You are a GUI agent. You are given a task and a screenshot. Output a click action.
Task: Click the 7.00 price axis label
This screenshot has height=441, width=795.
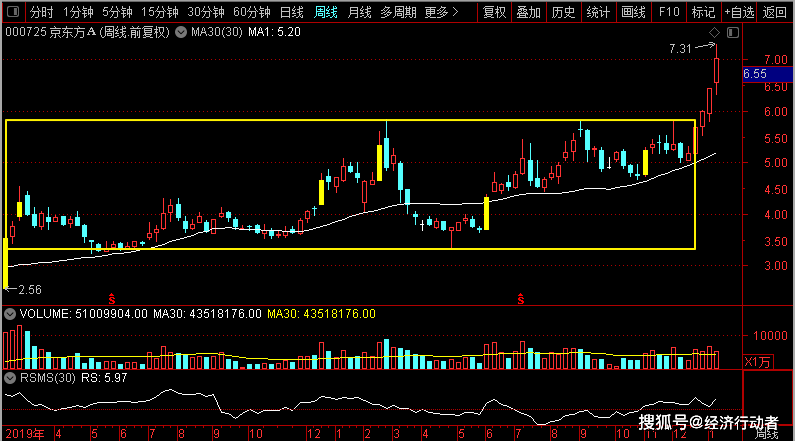click(776, 60)
